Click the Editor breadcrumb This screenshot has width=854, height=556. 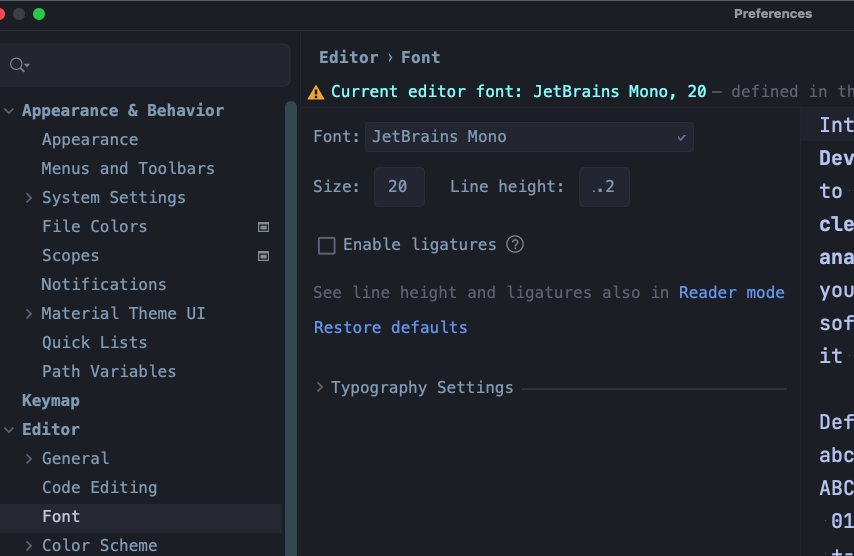pyautogui.click(x=349, y=58)
